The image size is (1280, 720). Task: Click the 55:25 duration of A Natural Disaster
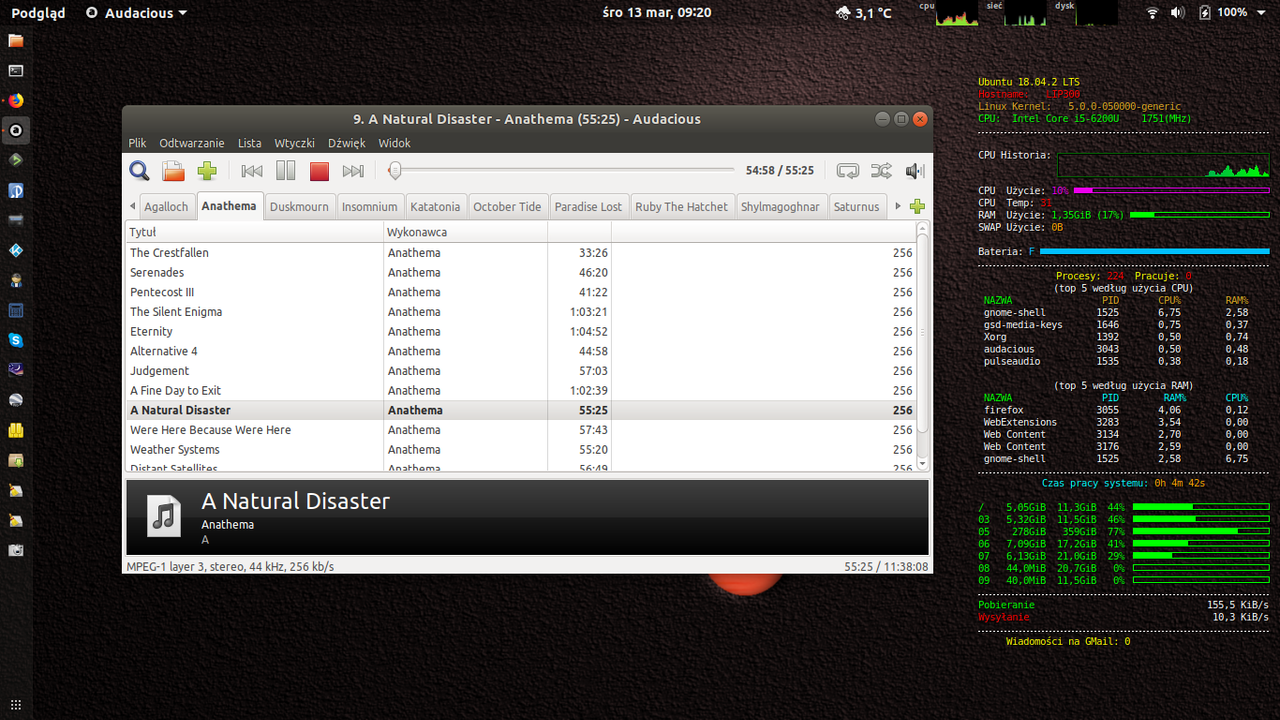click(593, 410)
